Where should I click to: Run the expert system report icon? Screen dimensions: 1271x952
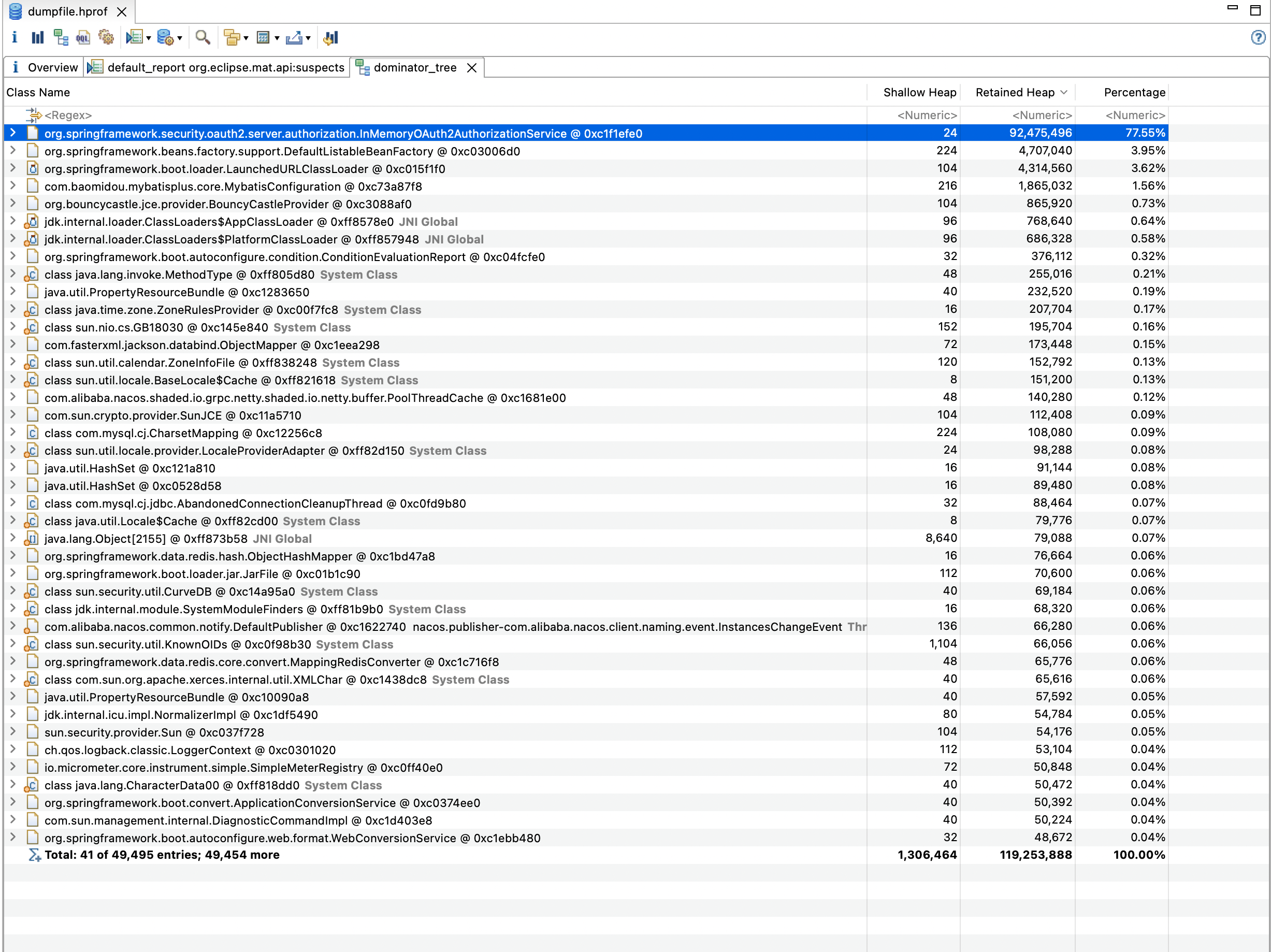pyautogui.click(x=135, y=38)
